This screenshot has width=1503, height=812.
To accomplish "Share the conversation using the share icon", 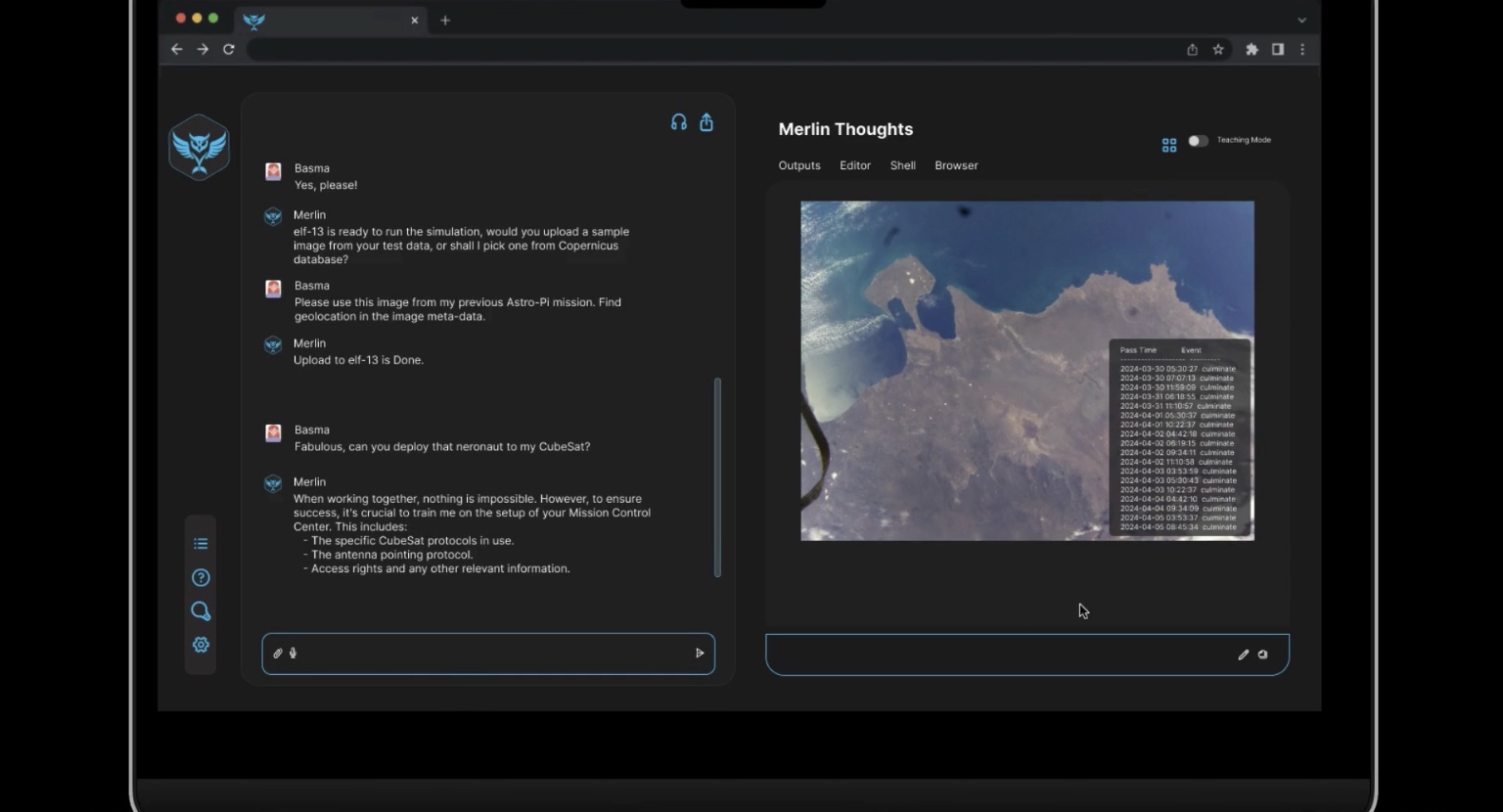I will (x=706, y=122).
